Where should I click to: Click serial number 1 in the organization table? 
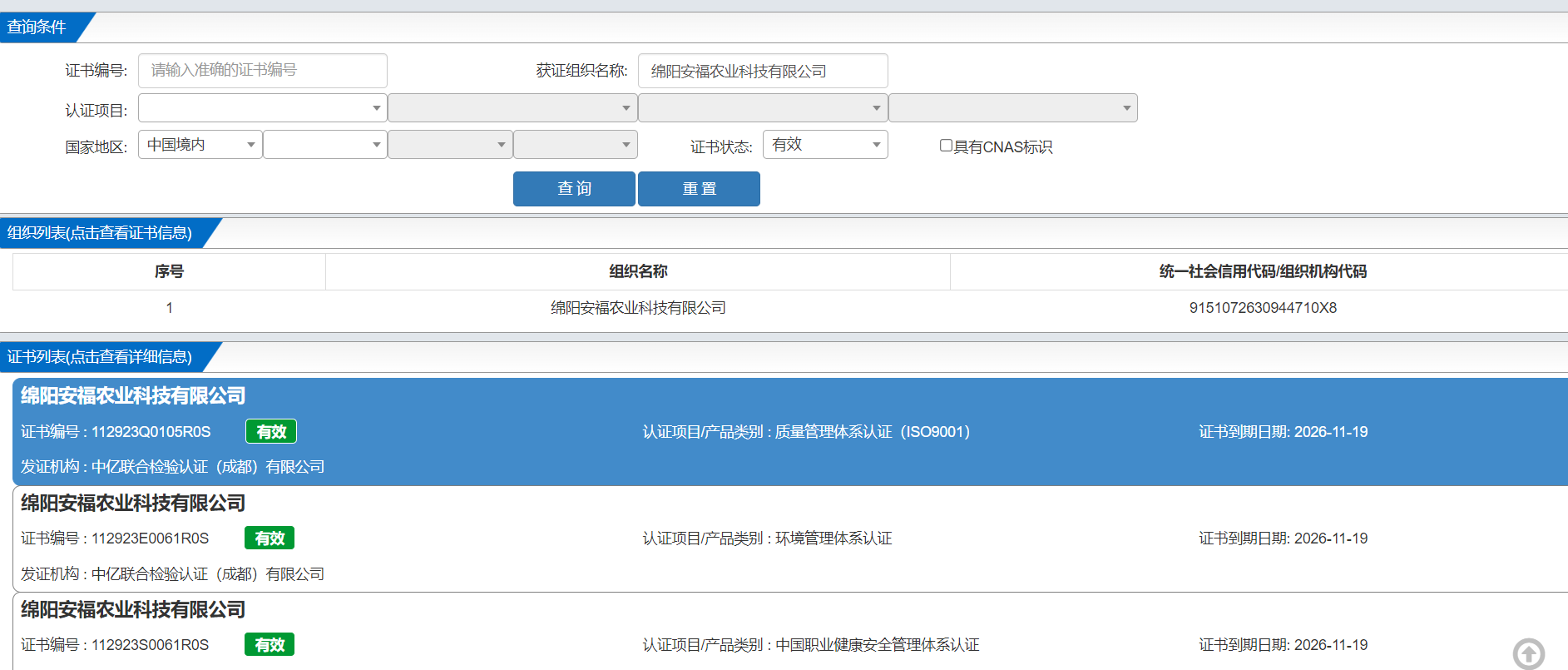[x=169, y=308]
